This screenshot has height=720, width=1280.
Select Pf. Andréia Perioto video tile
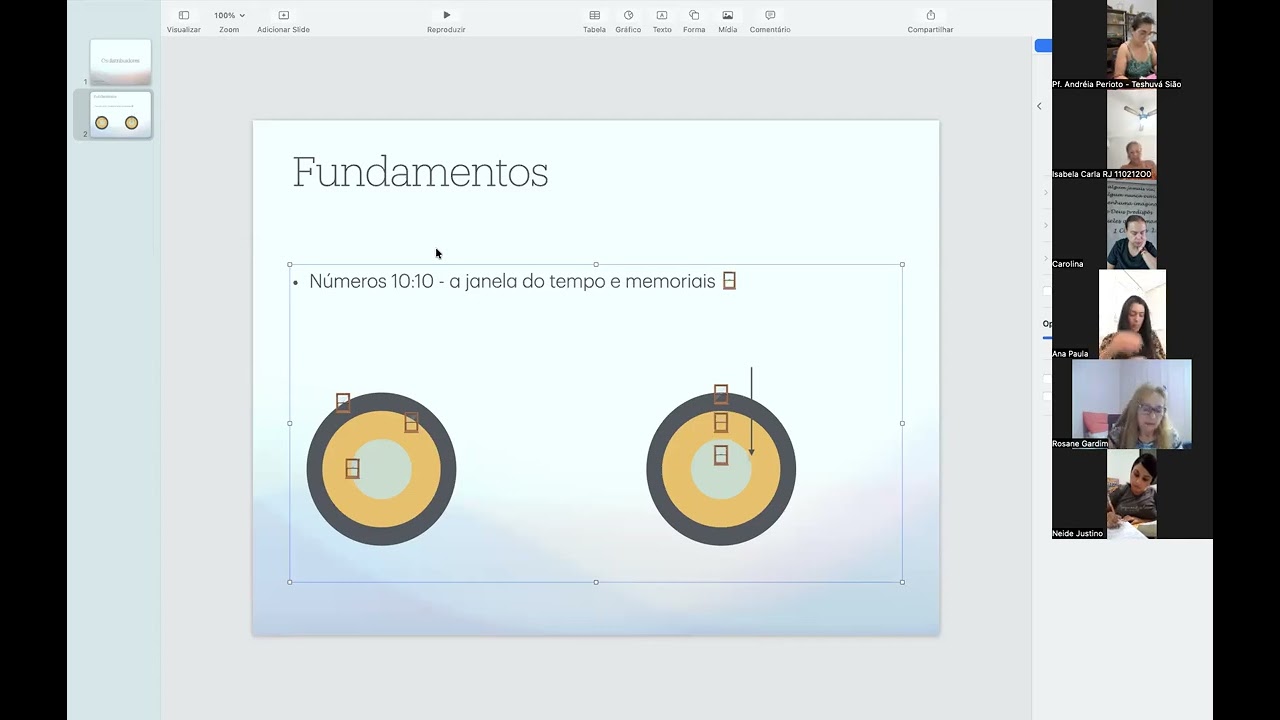coord(1131,45)
